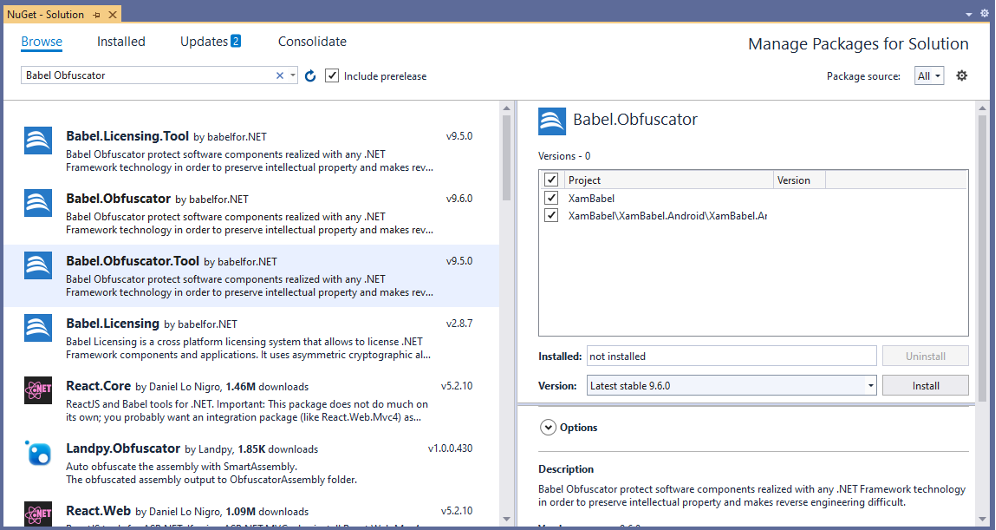Click package list scroll up arrow

[506, 108]
